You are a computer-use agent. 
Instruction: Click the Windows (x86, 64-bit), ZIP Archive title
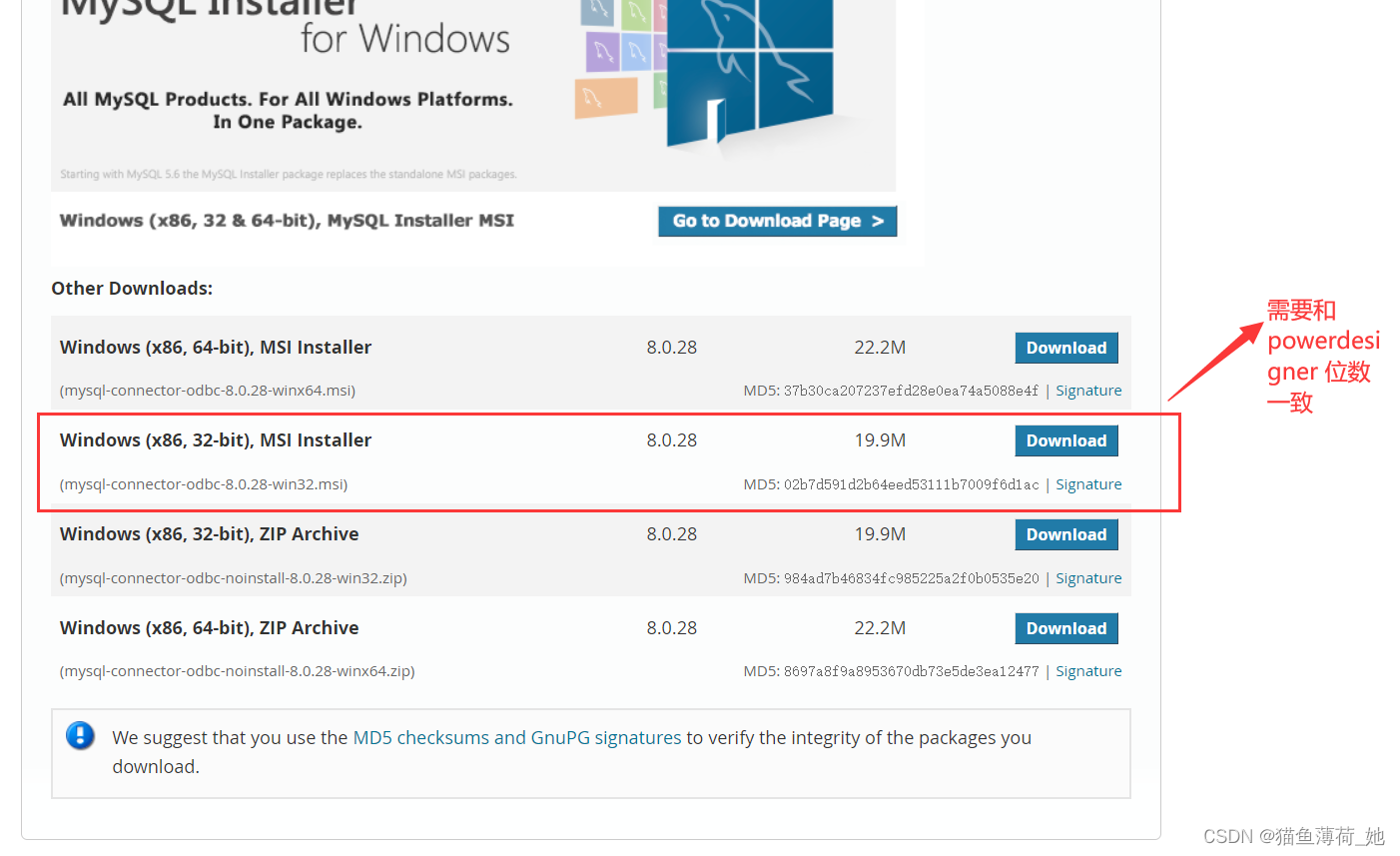pos(210,628)
